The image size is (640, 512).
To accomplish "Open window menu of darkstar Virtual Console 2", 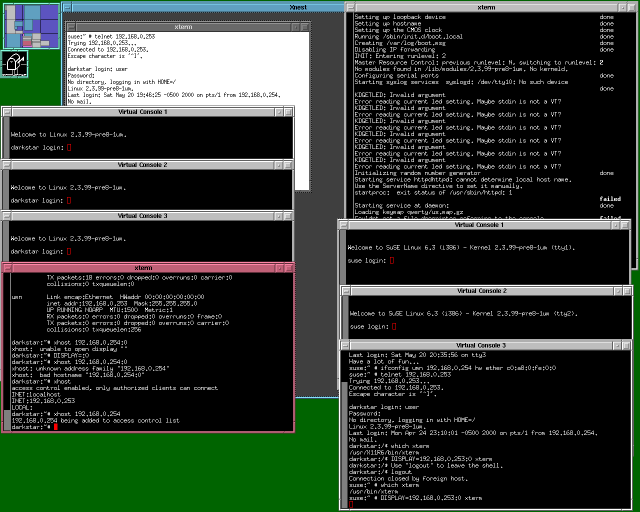I will click(6, 164).
